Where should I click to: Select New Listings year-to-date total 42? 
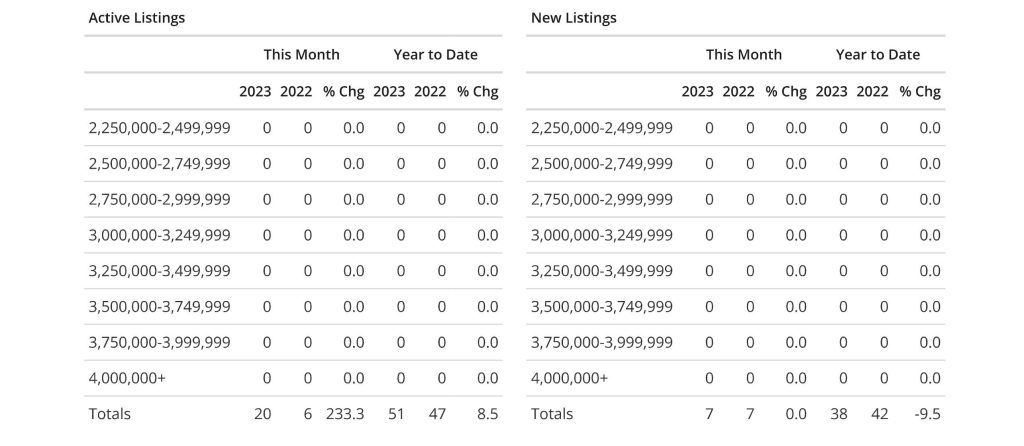[878, 413]
